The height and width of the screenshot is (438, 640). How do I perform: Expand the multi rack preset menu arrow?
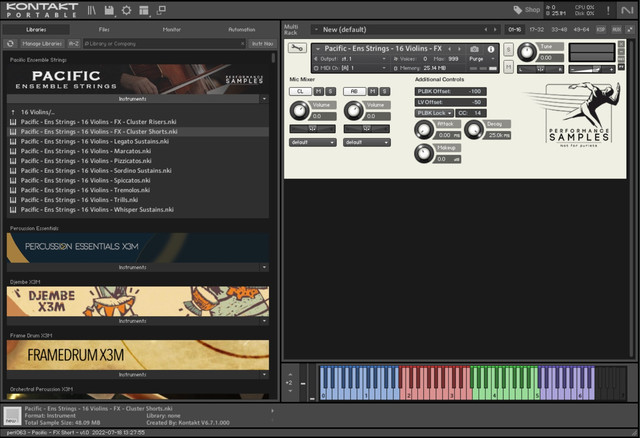coord(316,29)
